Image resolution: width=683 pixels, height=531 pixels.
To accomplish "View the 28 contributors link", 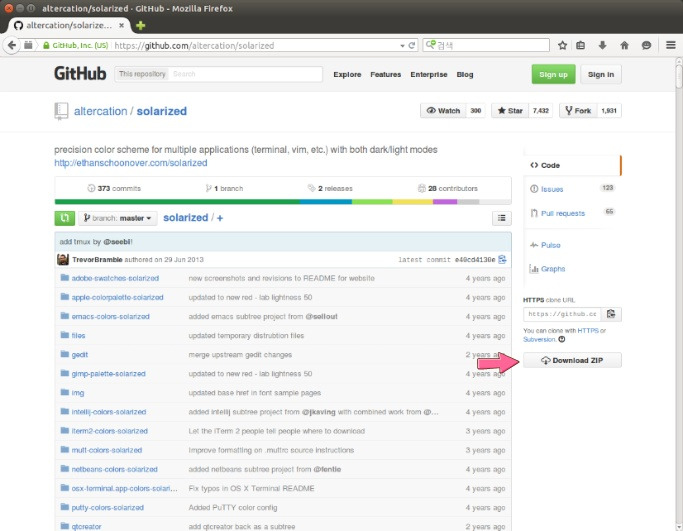I will pyautogui.click(x=448, y=189).
